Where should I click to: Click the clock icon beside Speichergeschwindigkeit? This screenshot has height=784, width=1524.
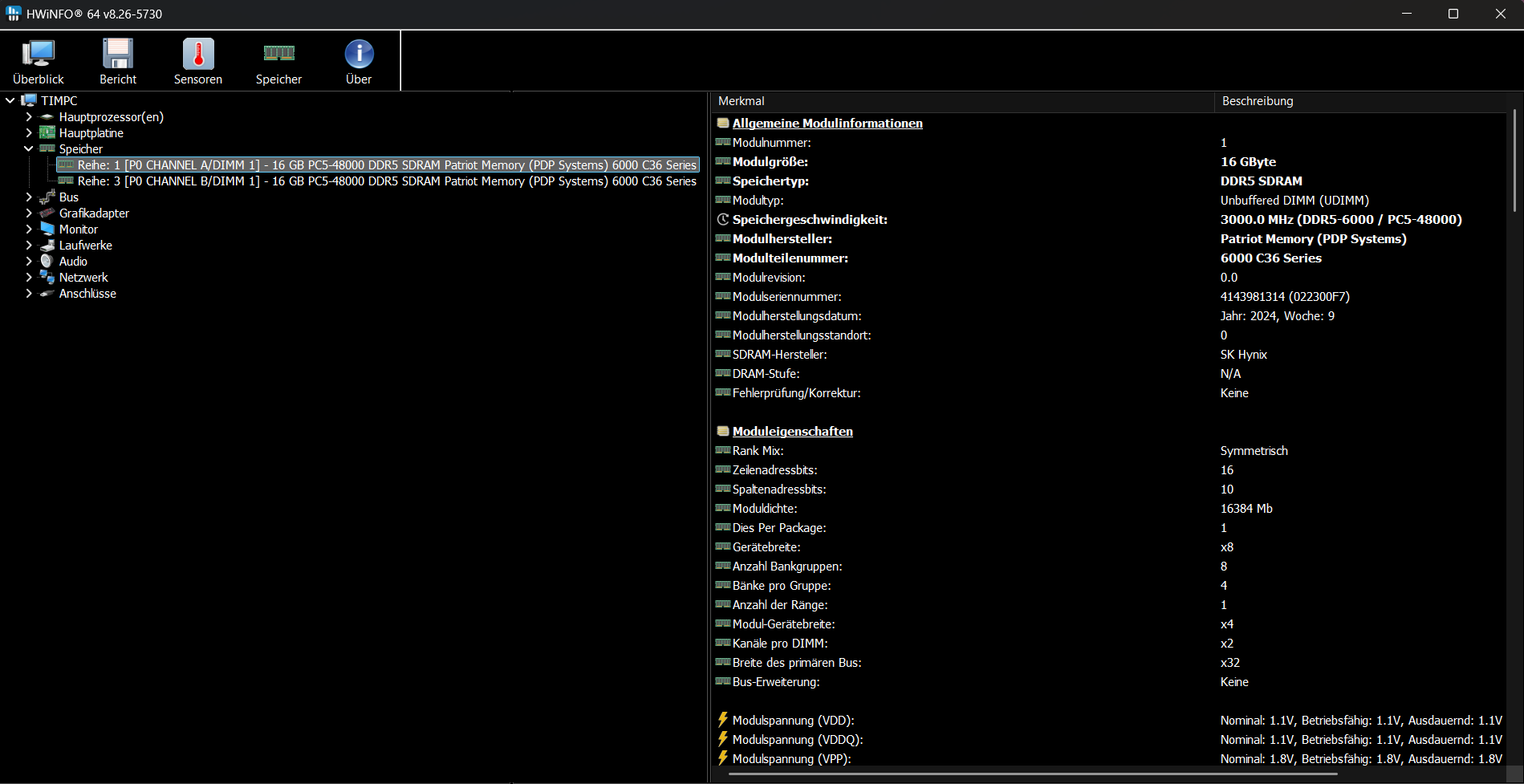pos(723,219)
